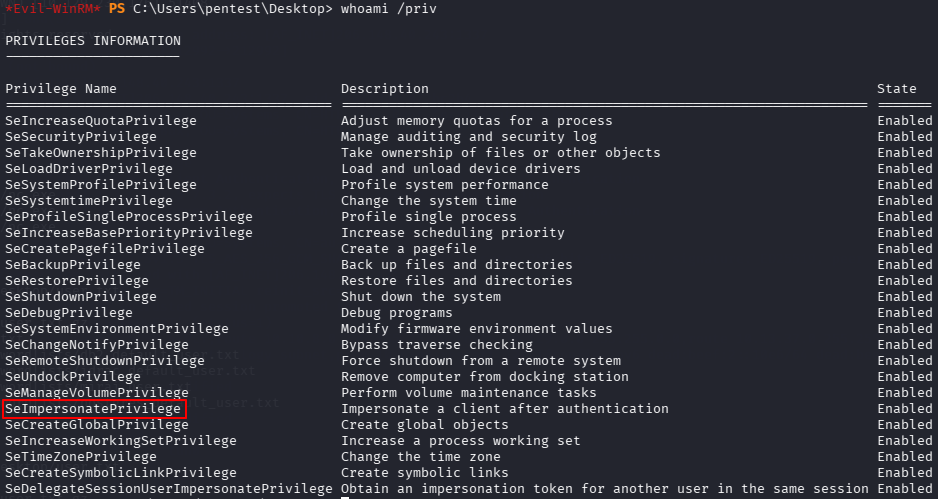
Task: Click the Privilege Name column header
Action: (x=61, y=89)
